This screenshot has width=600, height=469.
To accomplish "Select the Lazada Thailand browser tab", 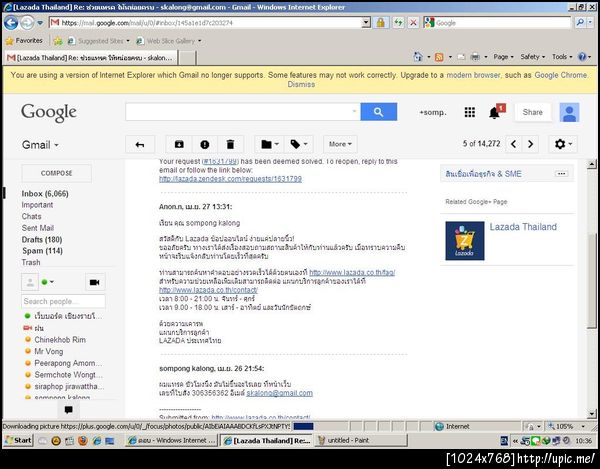I will pyautogui.click(x=91, y=58).
